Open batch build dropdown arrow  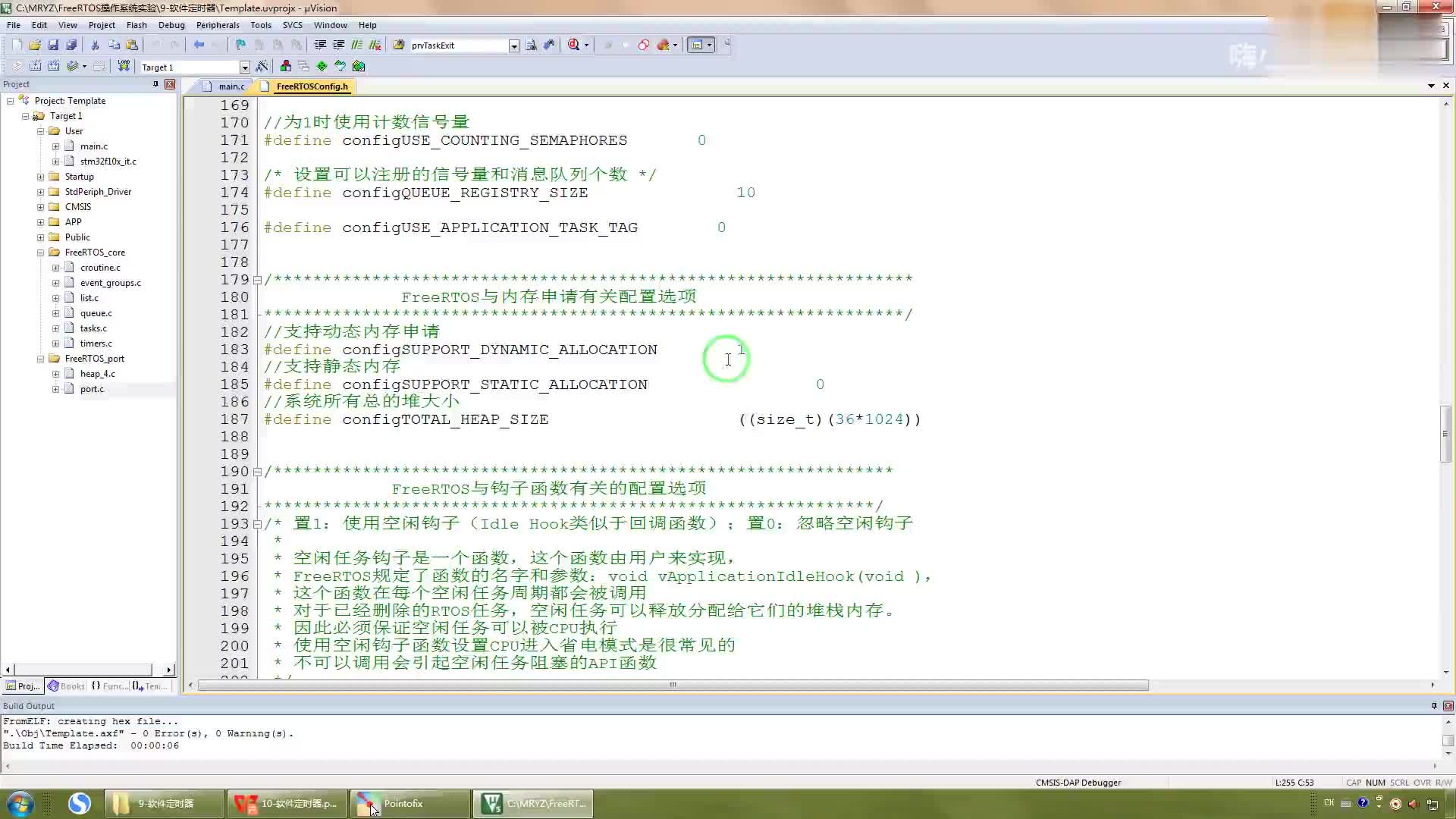[x=84, y=66]
